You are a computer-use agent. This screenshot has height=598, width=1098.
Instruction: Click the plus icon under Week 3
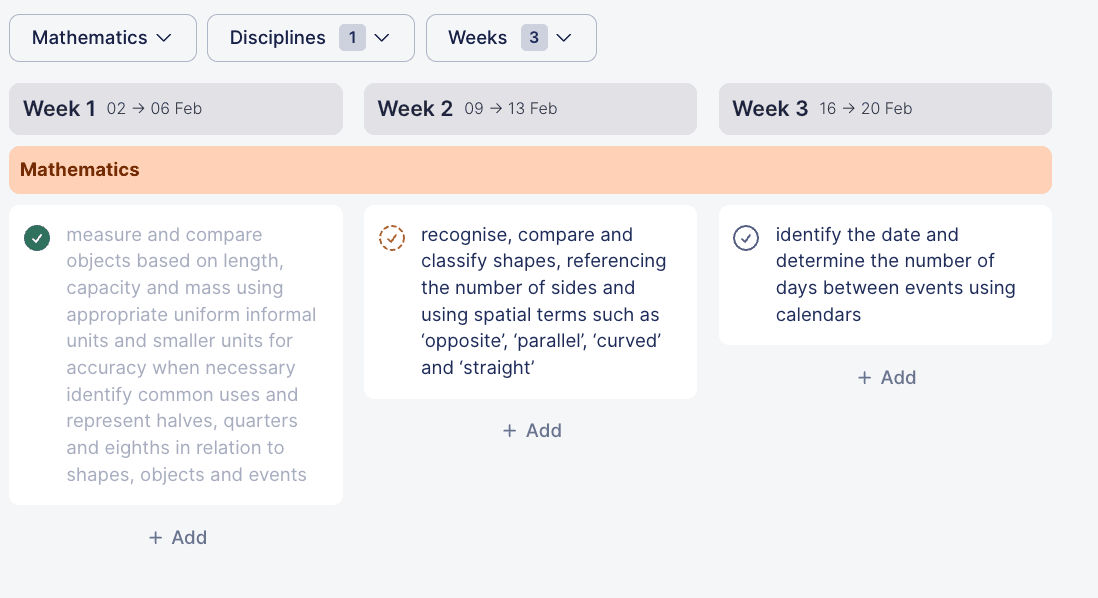(864, 378)
